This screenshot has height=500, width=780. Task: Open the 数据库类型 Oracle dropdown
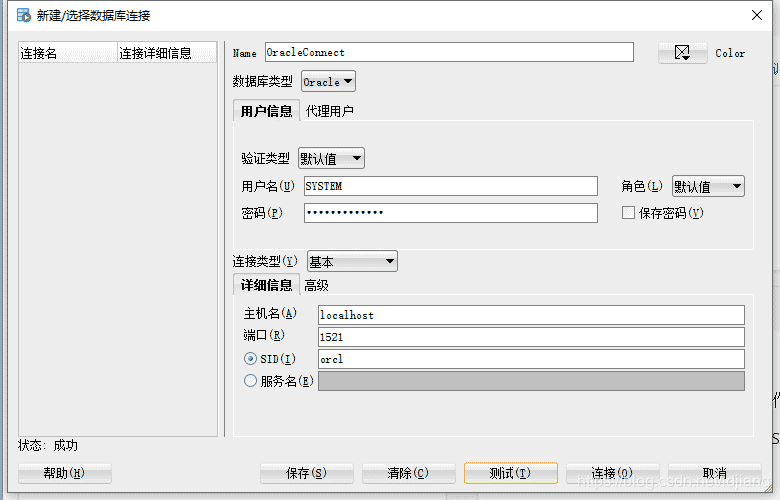[x=328, y=82]
